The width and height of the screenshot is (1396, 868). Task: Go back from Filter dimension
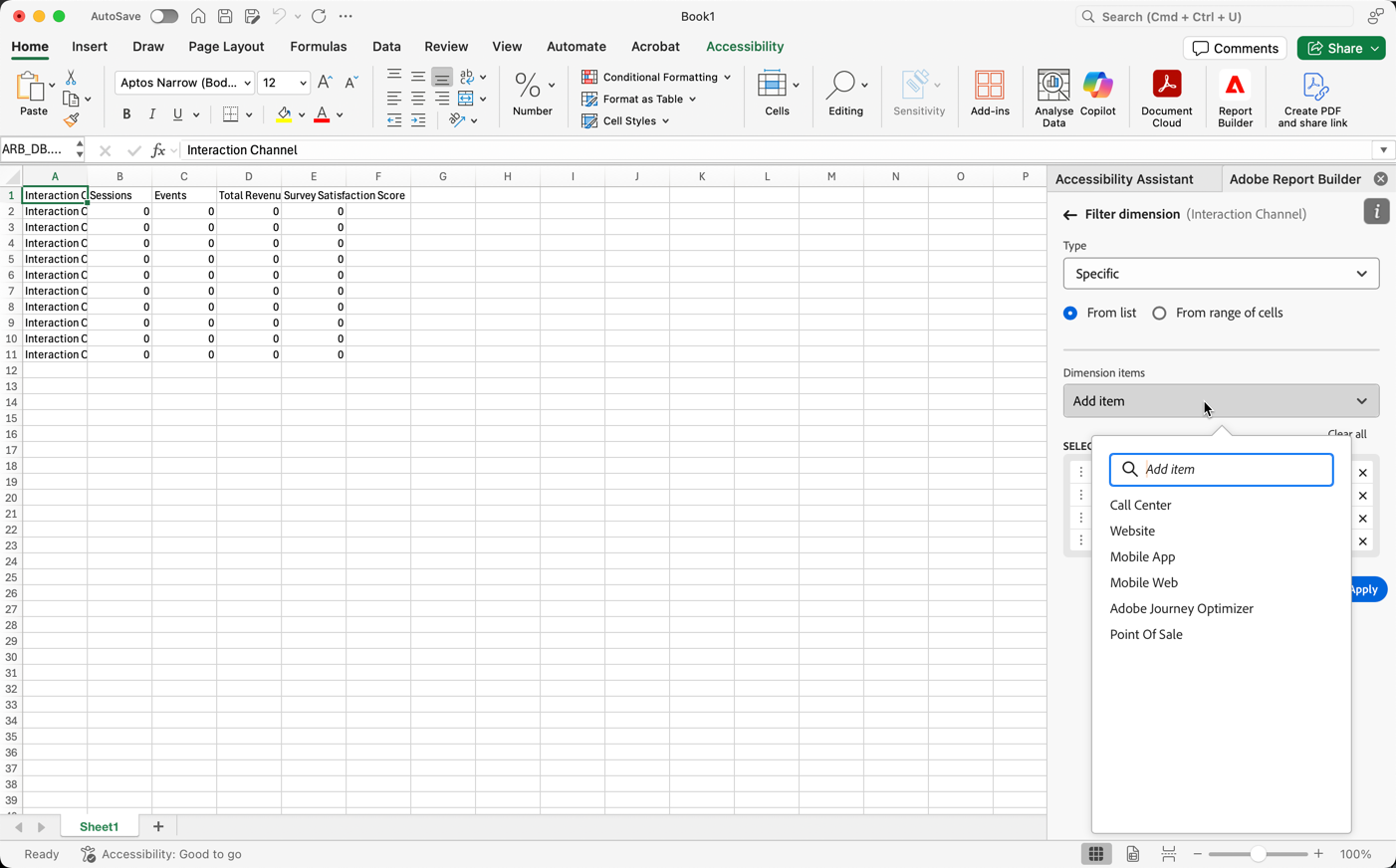pyautogui.click(x=1069, y=215)
